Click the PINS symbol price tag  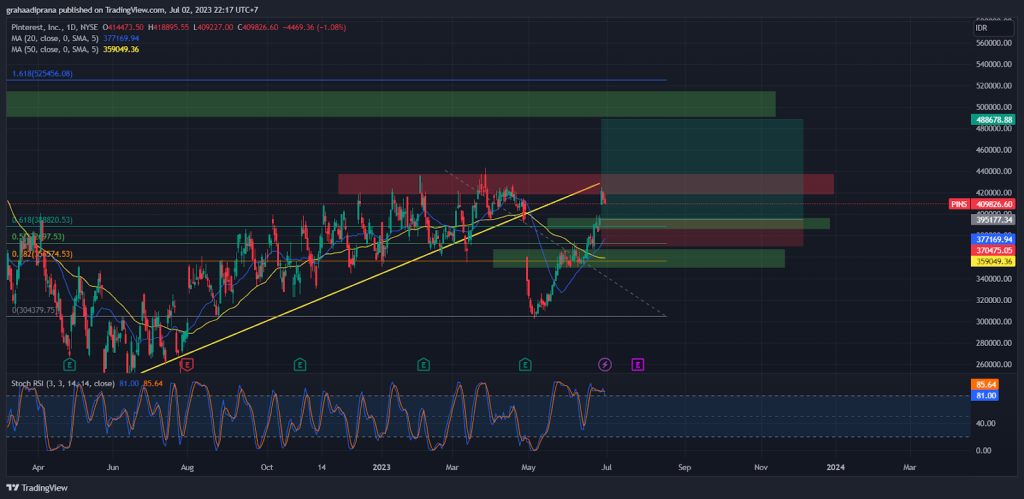[x=959, y=204]
